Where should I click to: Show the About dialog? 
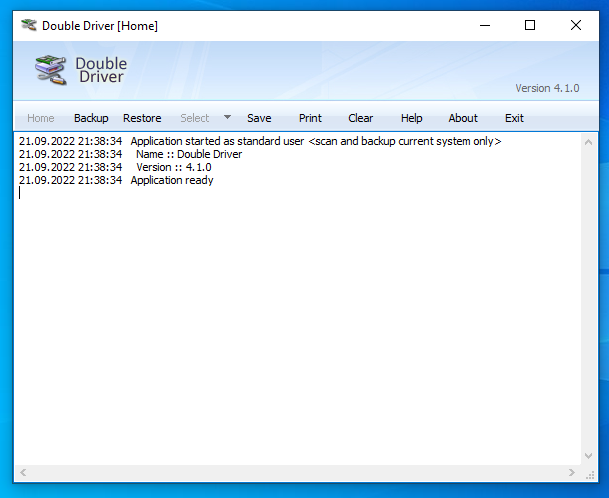coord(463,118)
